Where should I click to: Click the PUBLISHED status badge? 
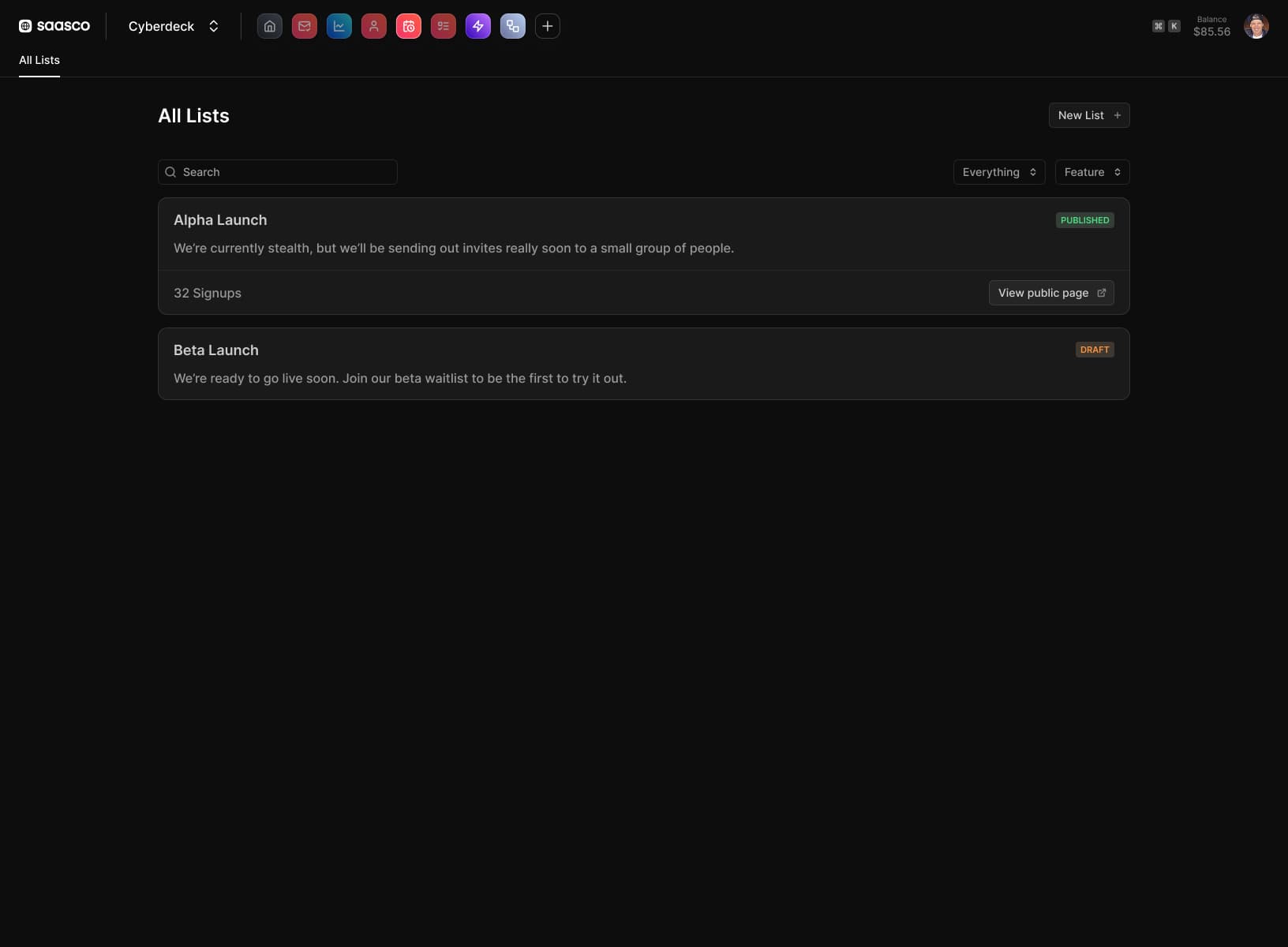pos(1085,220)
